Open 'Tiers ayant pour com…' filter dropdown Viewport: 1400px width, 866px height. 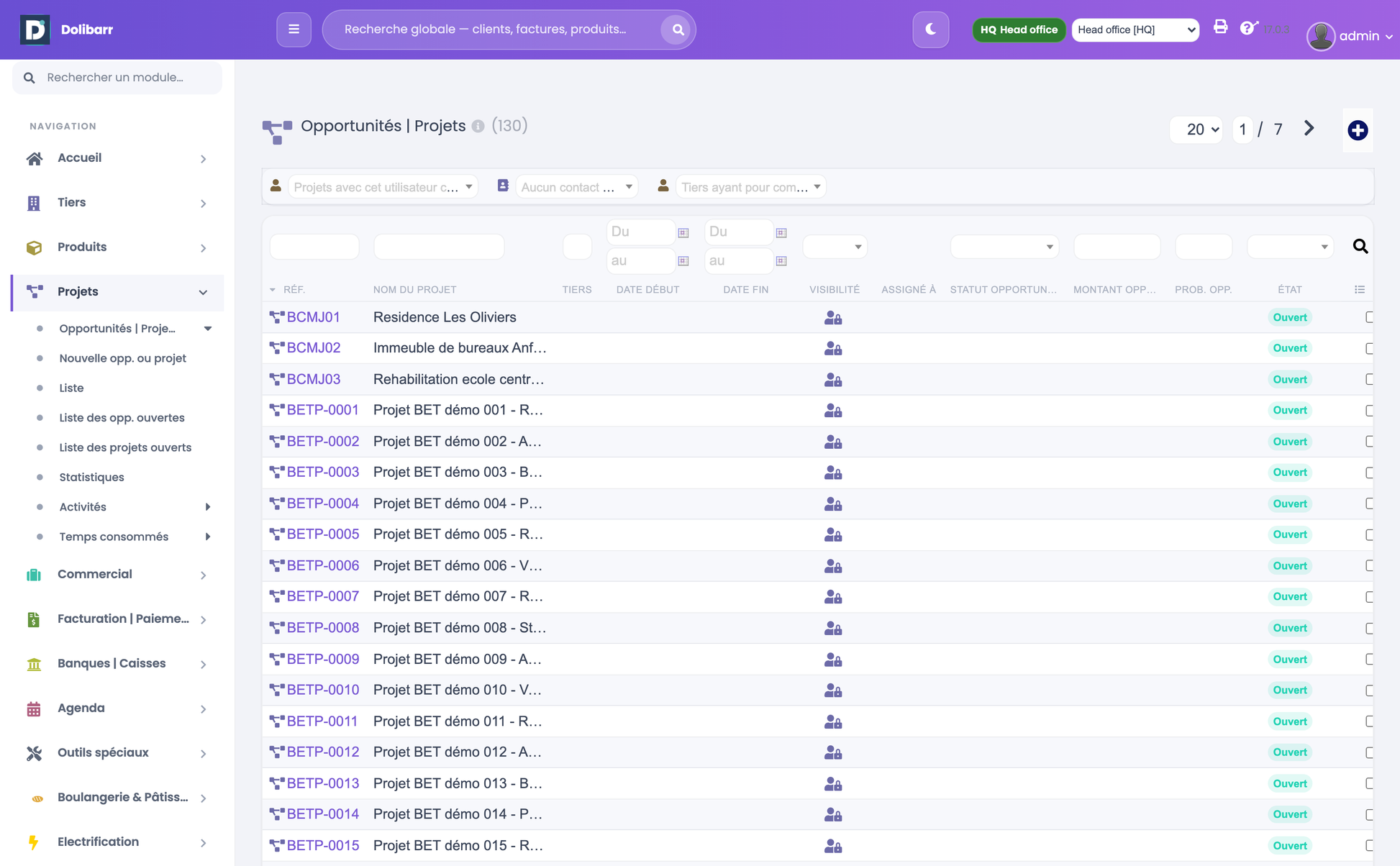(x=750, y=187)
